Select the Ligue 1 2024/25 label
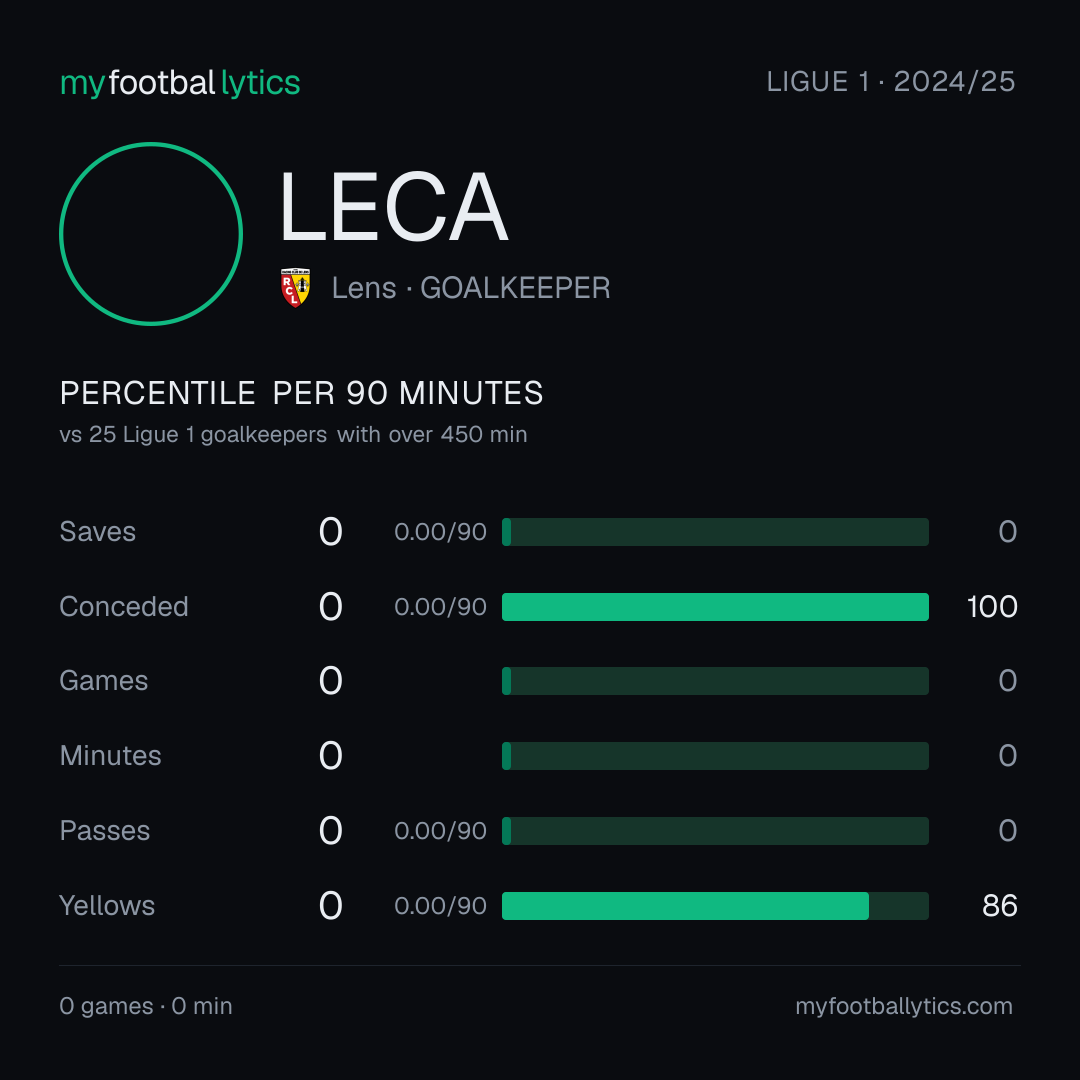Screen dimensions: 1080x1080 (891, 82)
